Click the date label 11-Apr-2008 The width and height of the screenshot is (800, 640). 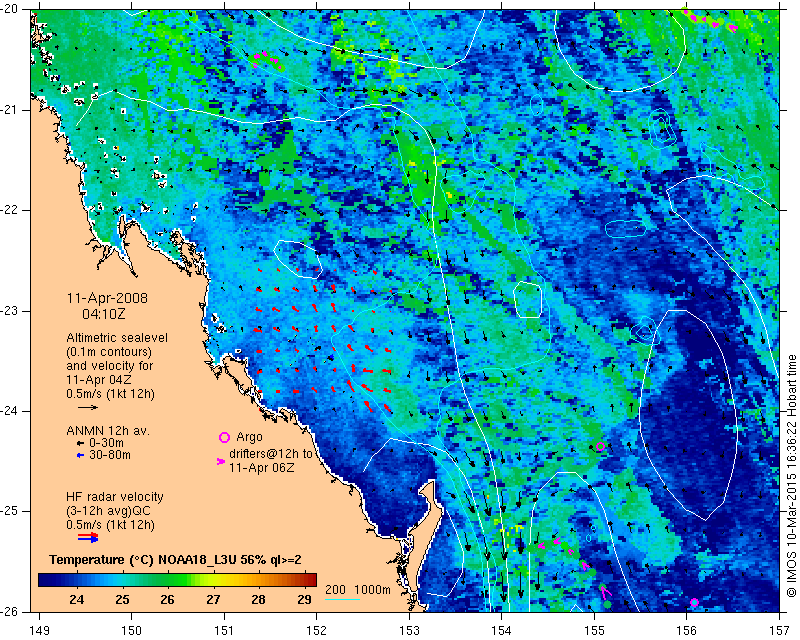click(x=107, y=298)
